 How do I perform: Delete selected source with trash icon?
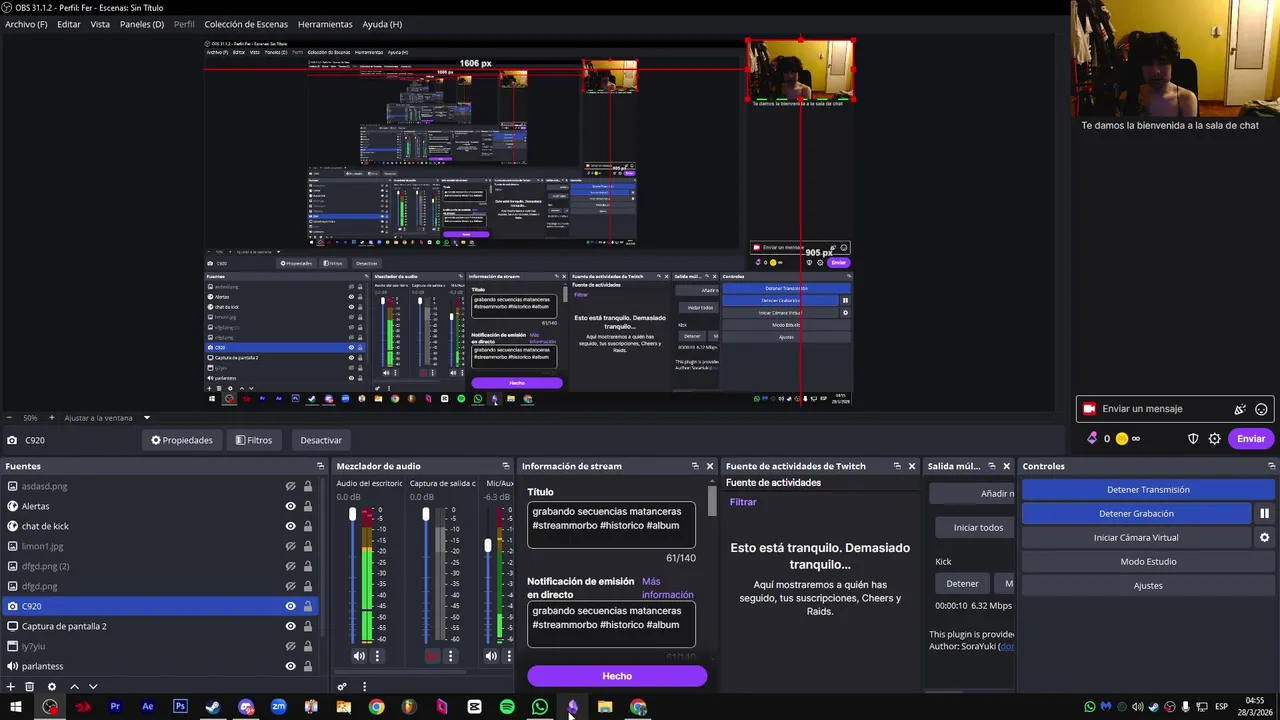tap(30, 686)
